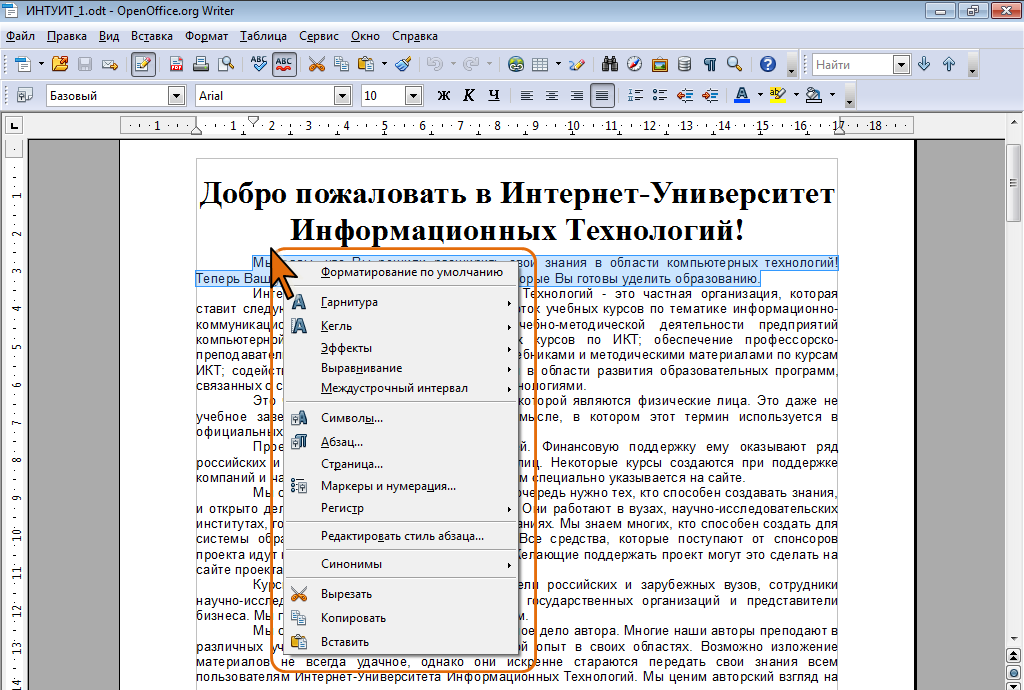This screenshot has height=690, width=1024.
Task: Expand the font size 10 dropdown
Action: click(x=413, y=96)
